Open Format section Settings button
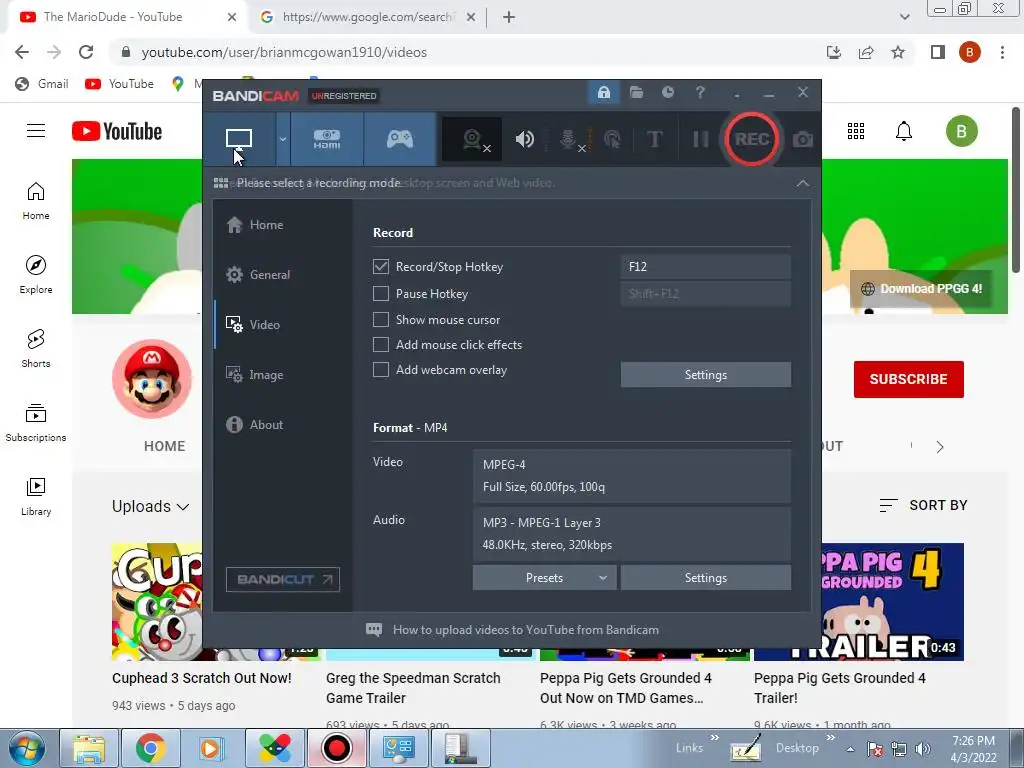This screenshot has width=1024, height=768. click(705, 578)
